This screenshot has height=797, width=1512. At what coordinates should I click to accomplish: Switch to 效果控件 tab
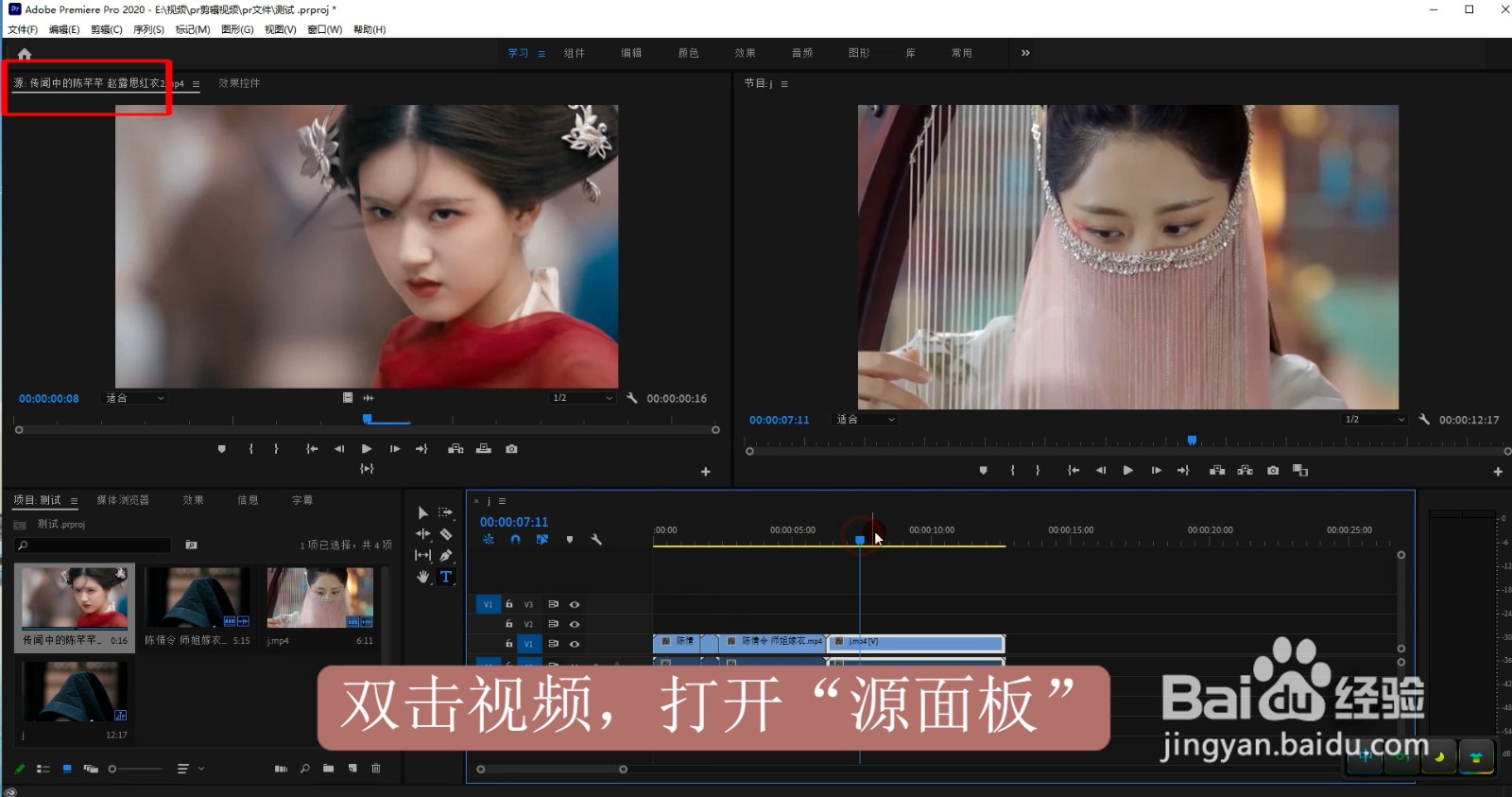click(x=239, y=83)
